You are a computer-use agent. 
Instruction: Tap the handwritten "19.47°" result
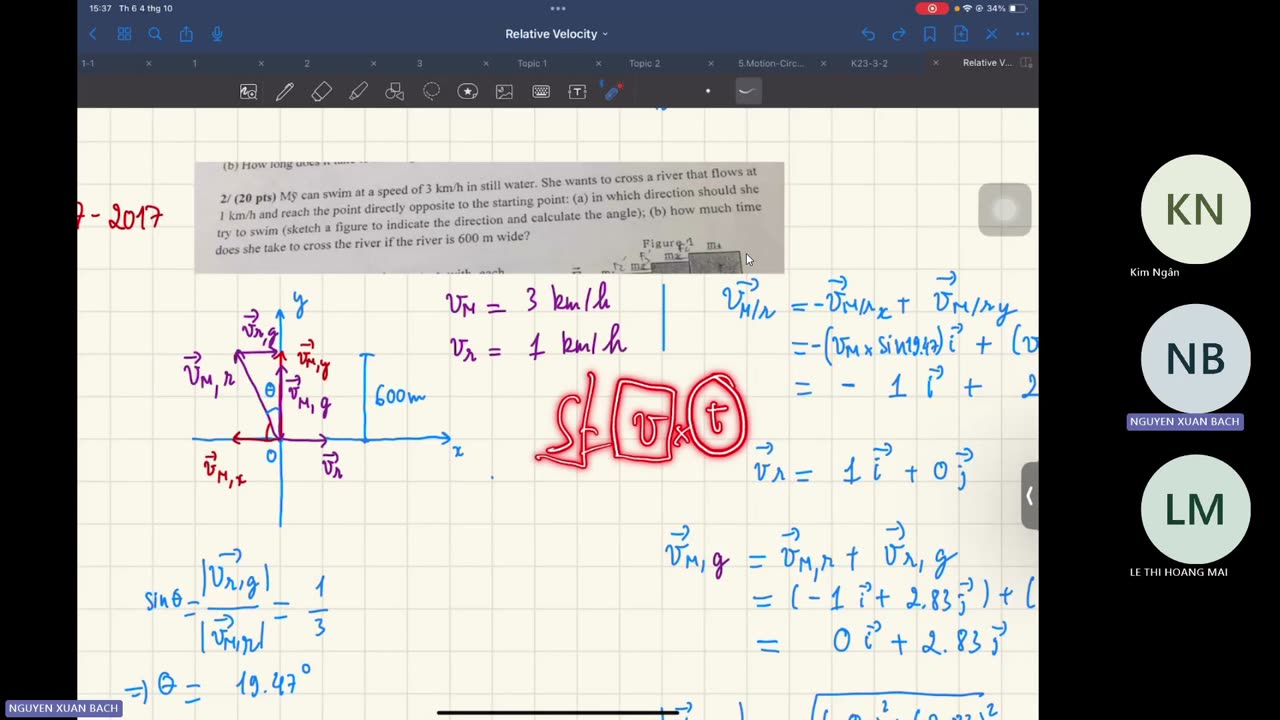point(274,685)
